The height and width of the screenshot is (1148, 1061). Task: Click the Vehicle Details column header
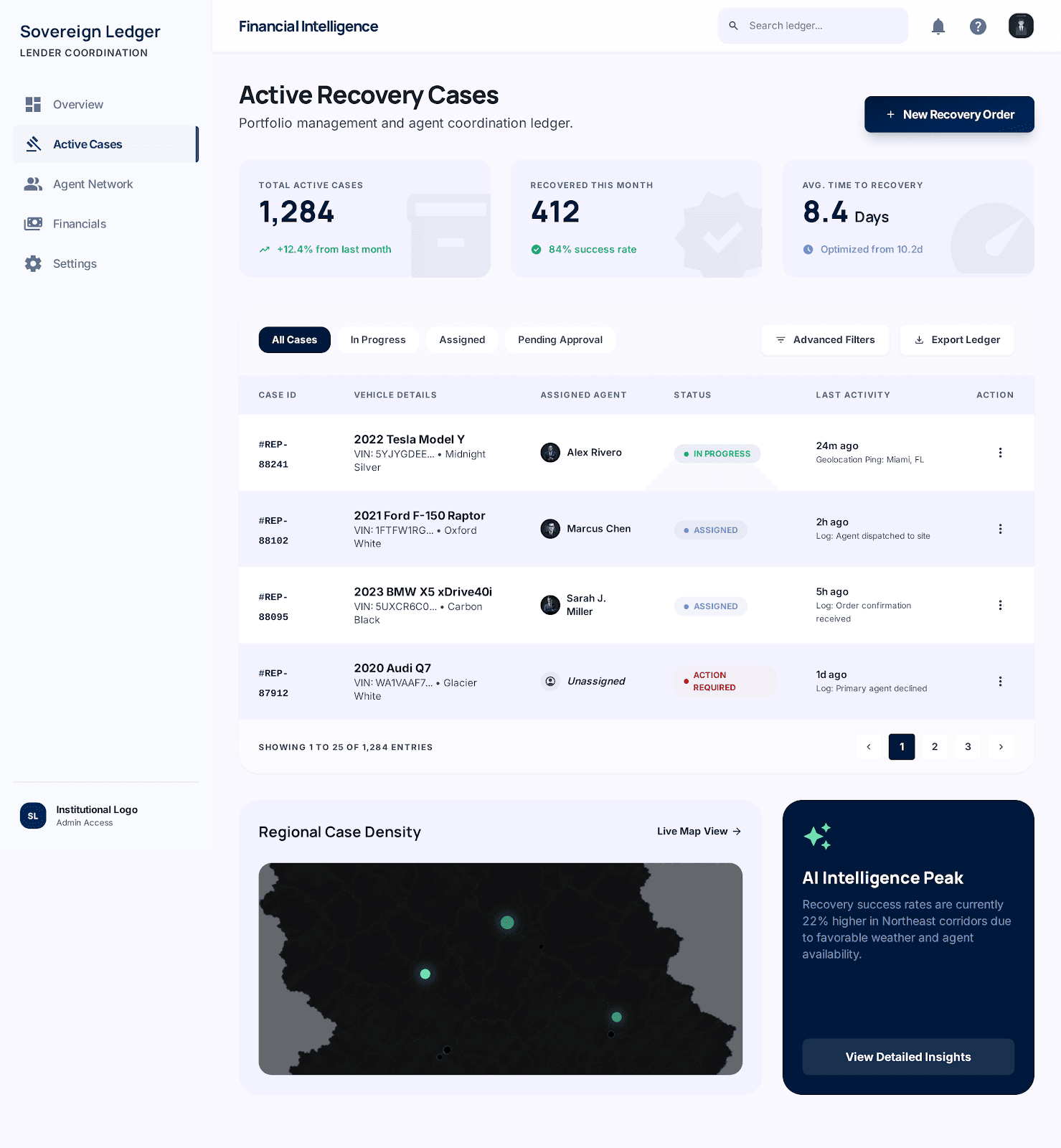pos(395,395)
